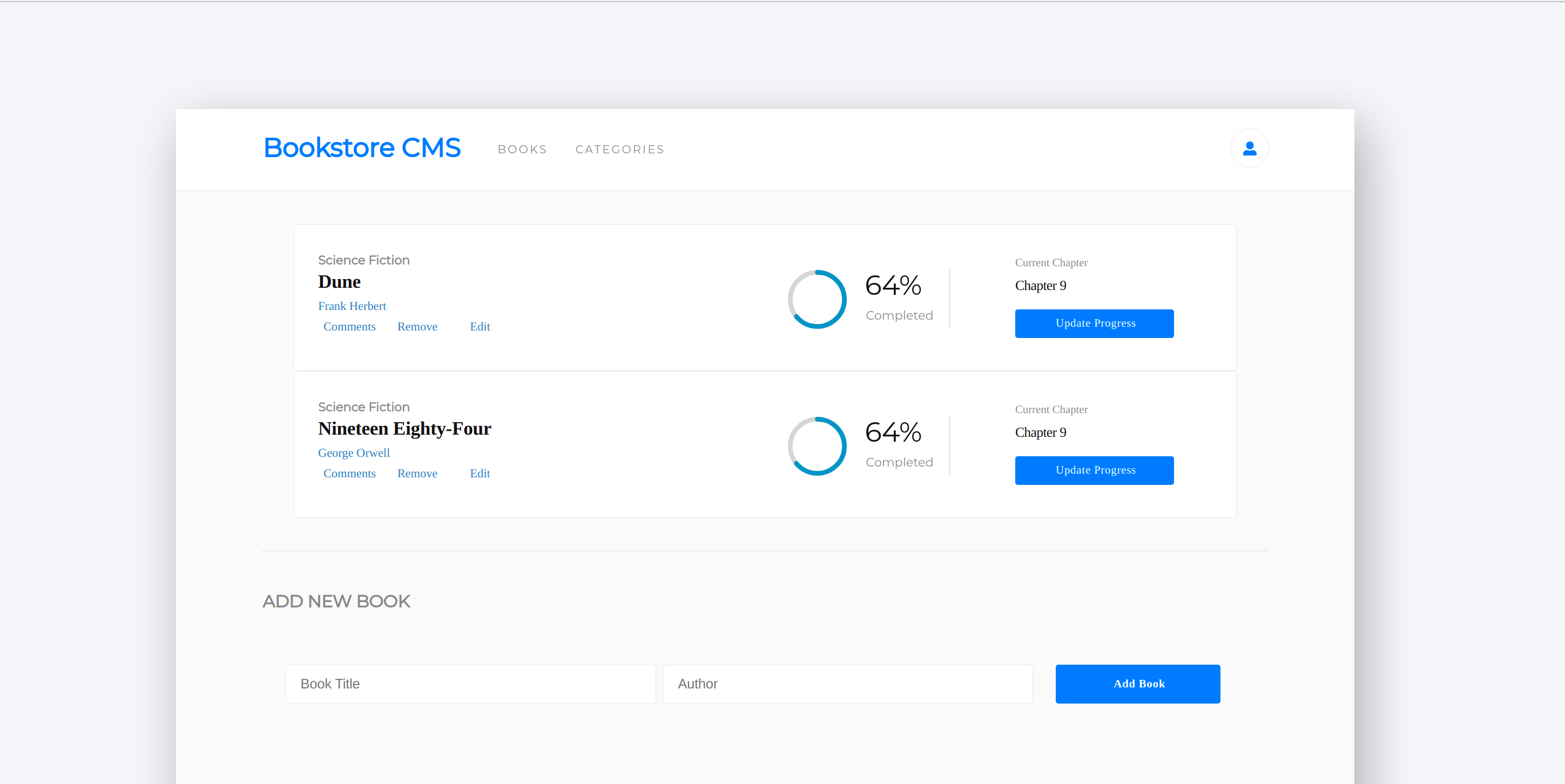Update Progress for Dune

click(1094, 323)
